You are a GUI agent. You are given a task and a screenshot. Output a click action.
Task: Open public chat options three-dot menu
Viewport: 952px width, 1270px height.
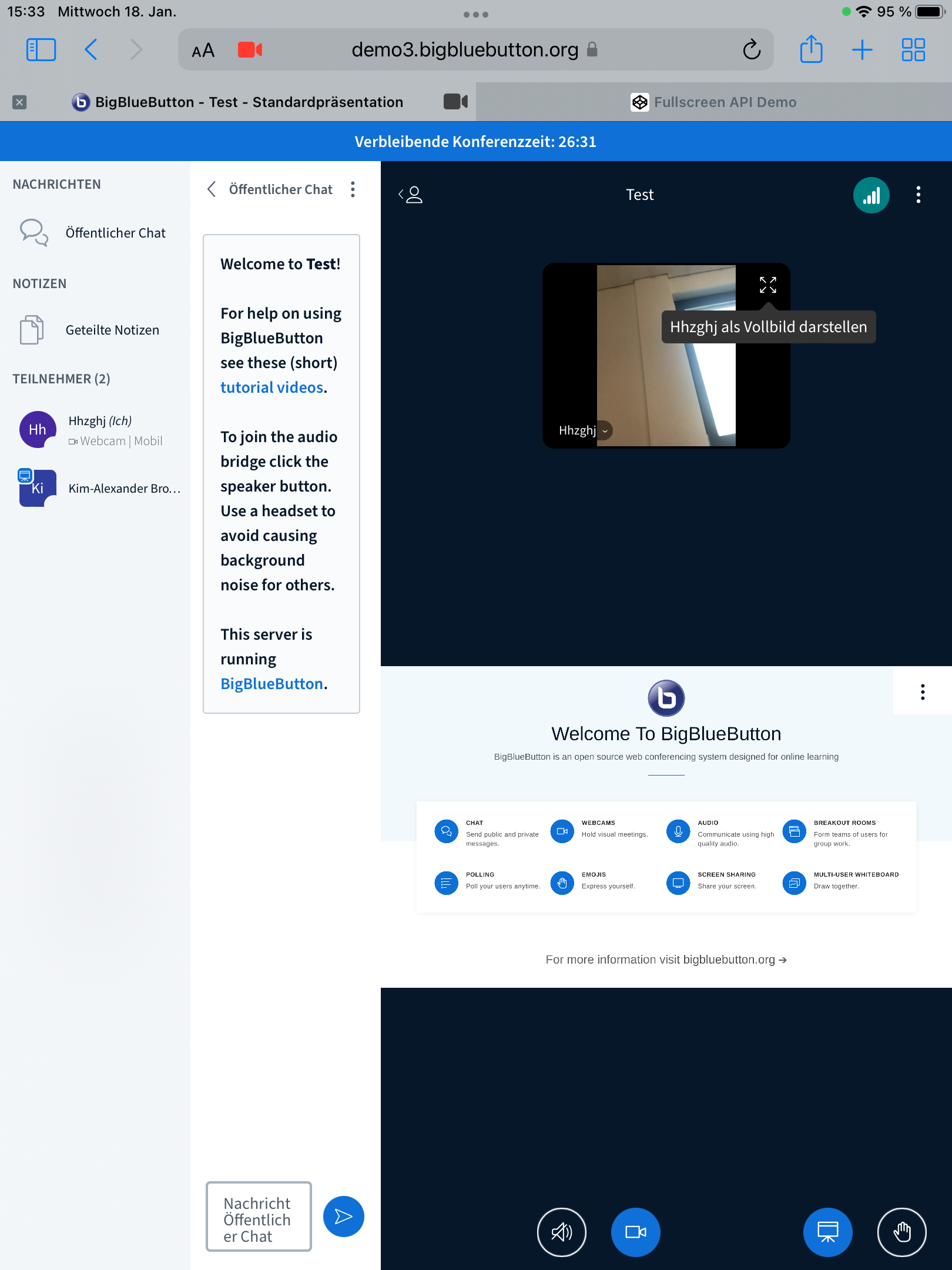click(x=353, y=189)
